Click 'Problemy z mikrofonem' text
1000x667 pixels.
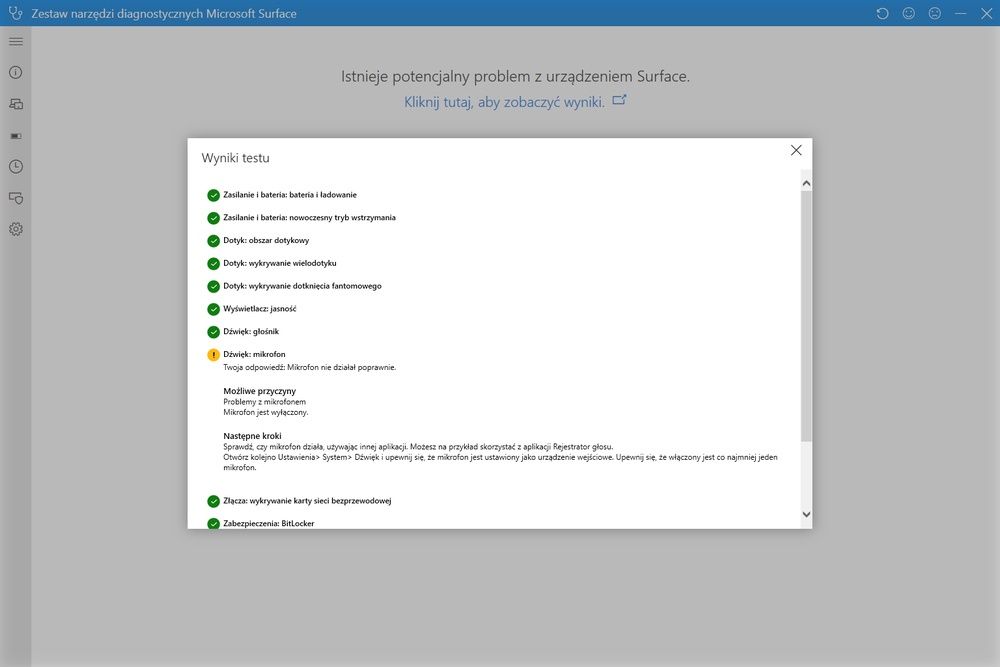click(x=264, y=402)
